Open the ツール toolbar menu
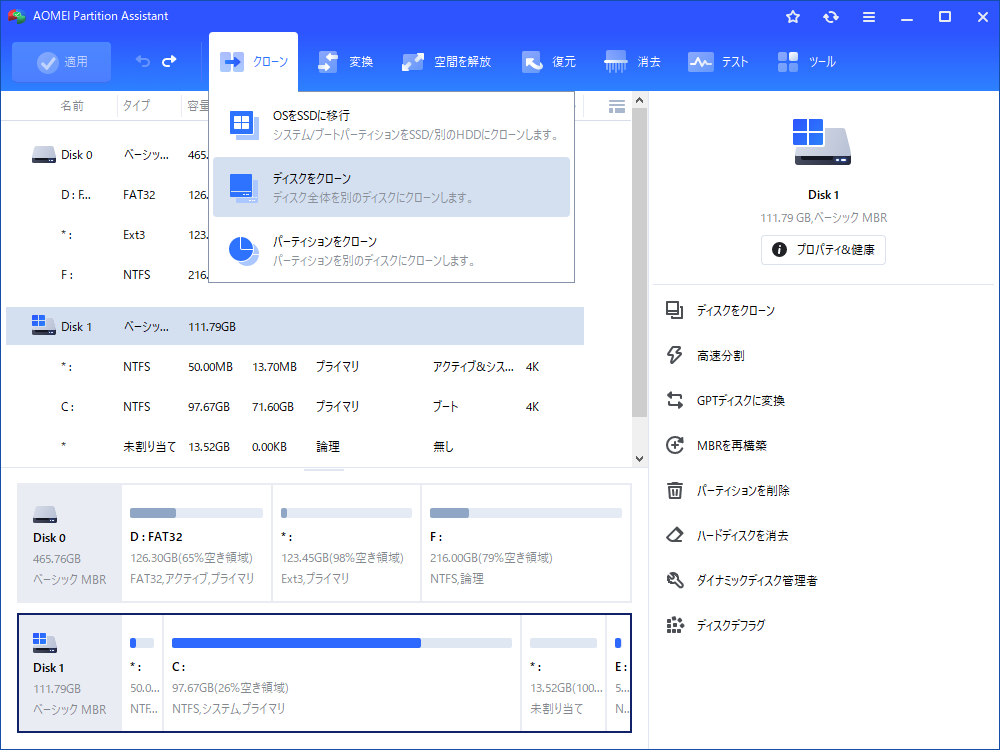This screenshot has height=750, width=1000. [x=806, y=62]
